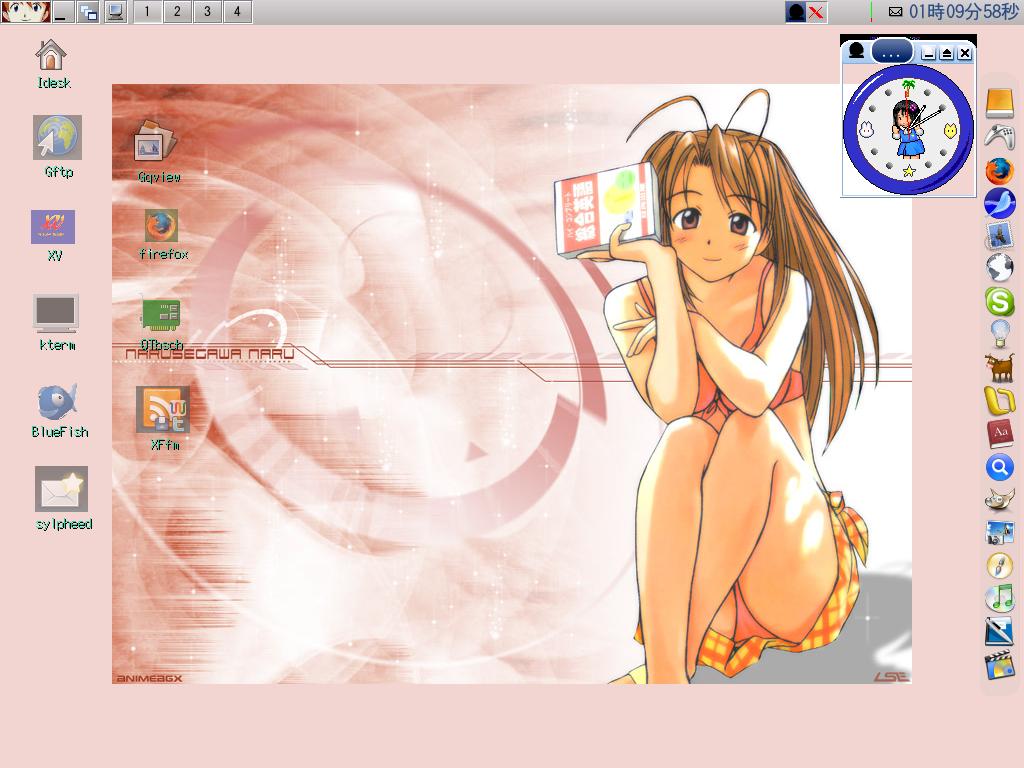Switch to workspace 2
The image size is (1024, 768).
tap(177, 12)
